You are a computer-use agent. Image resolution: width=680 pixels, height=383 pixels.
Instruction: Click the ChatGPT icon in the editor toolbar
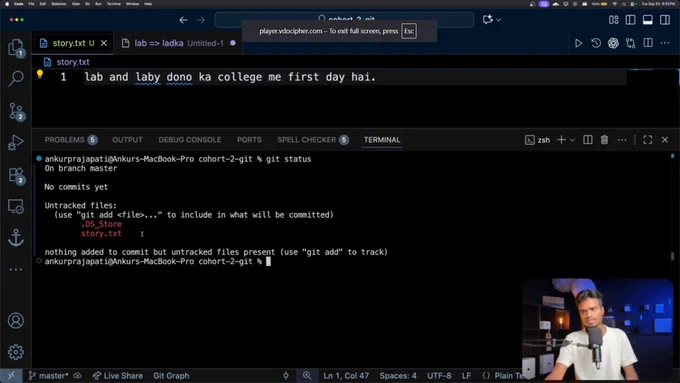coord(613,43)
